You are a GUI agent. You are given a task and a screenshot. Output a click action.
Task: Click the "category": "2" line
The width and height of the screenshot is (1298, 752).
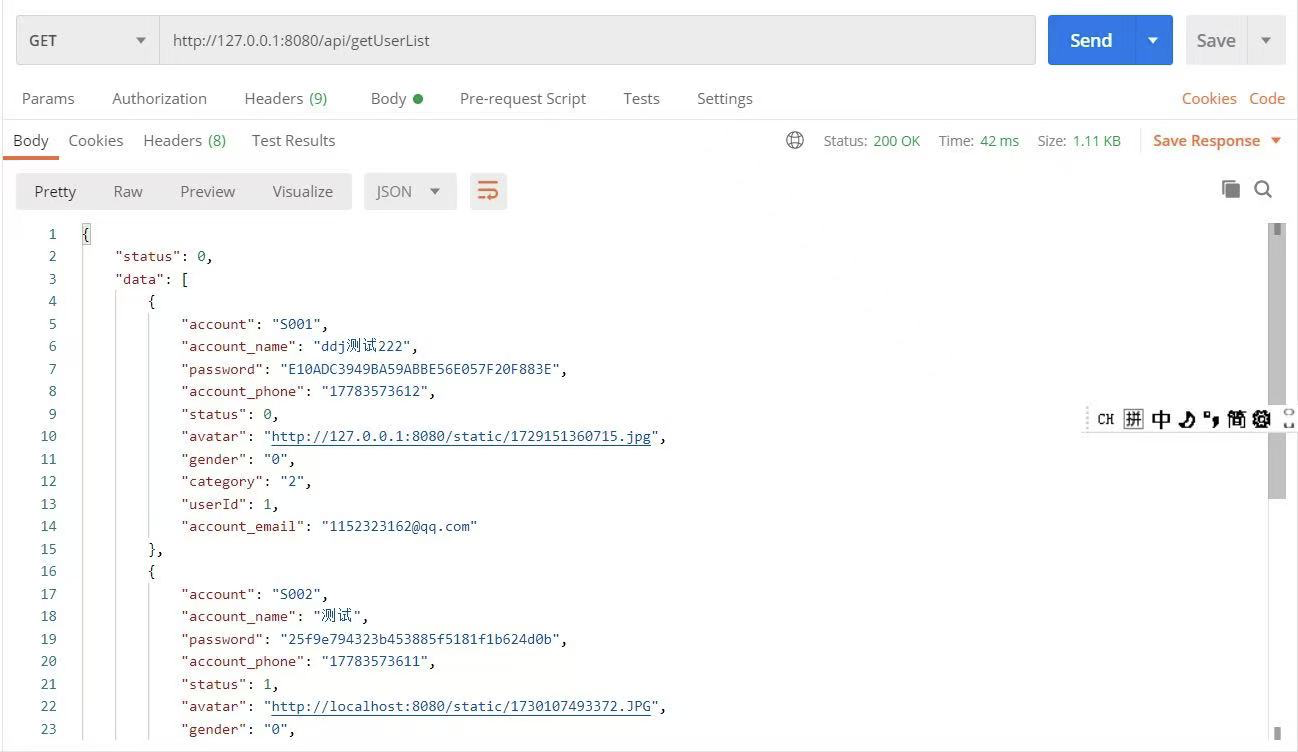pos(246,481)
